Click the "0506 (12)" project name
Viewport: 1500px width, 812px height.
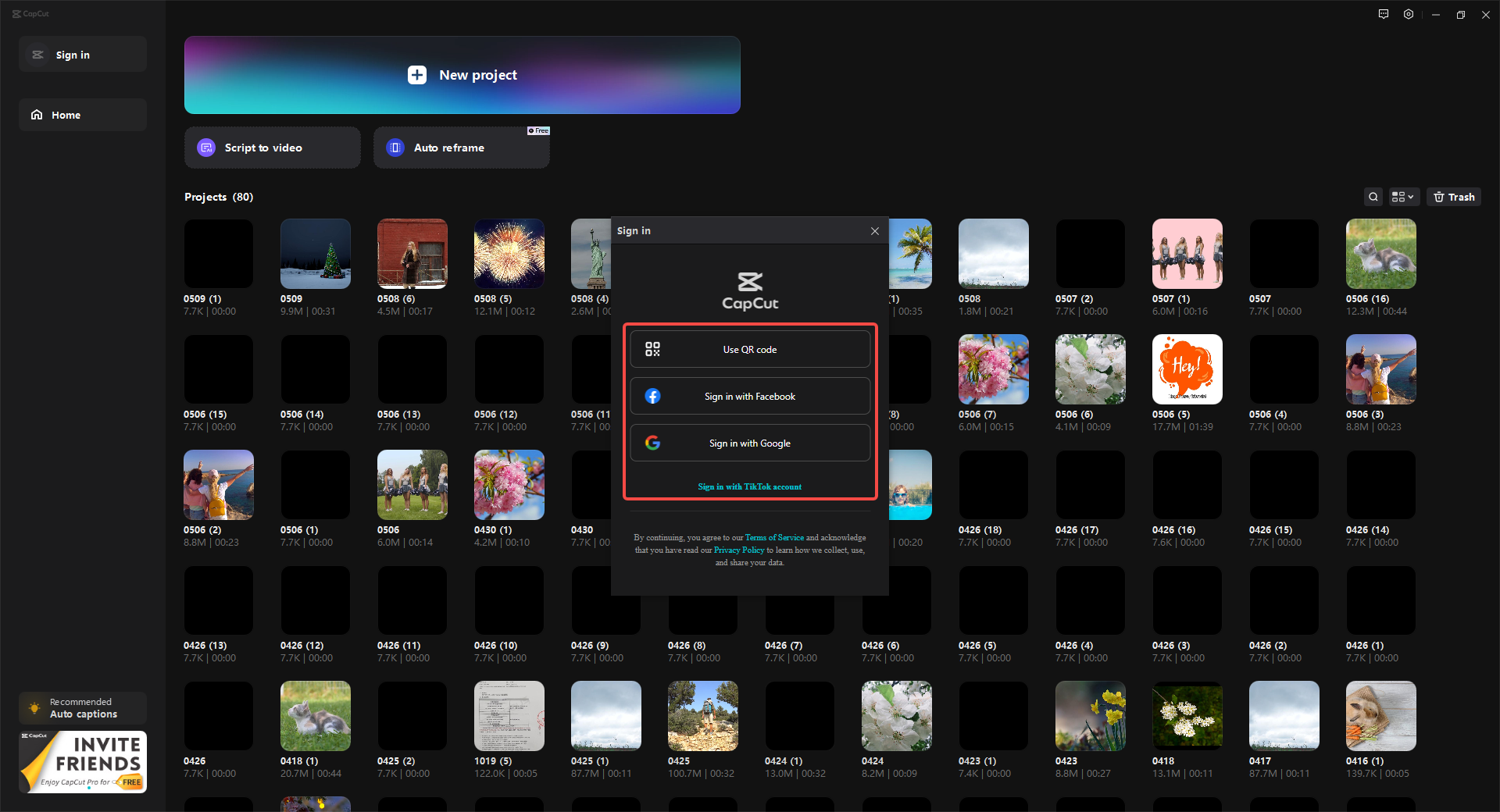(495, 415)
